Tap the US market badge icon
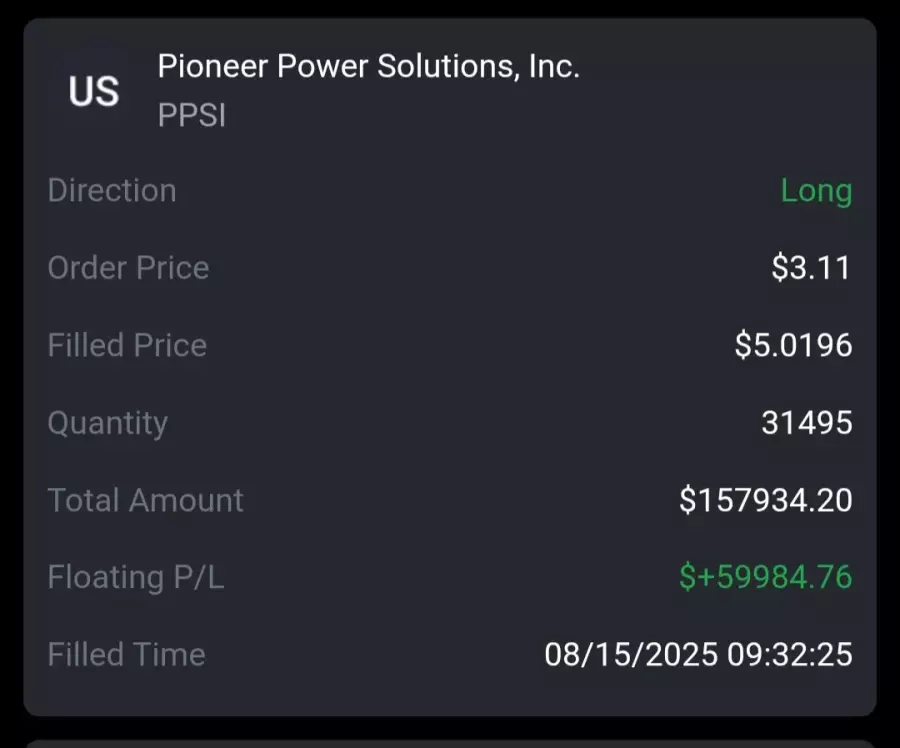Screen dimensions: 900x748 [x=94, y=91]
